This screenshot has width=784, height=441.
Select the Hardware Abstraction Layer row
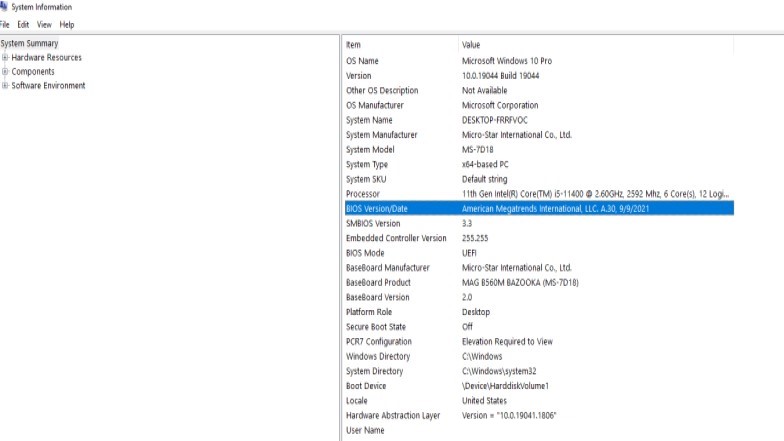(x=540, y=416)
